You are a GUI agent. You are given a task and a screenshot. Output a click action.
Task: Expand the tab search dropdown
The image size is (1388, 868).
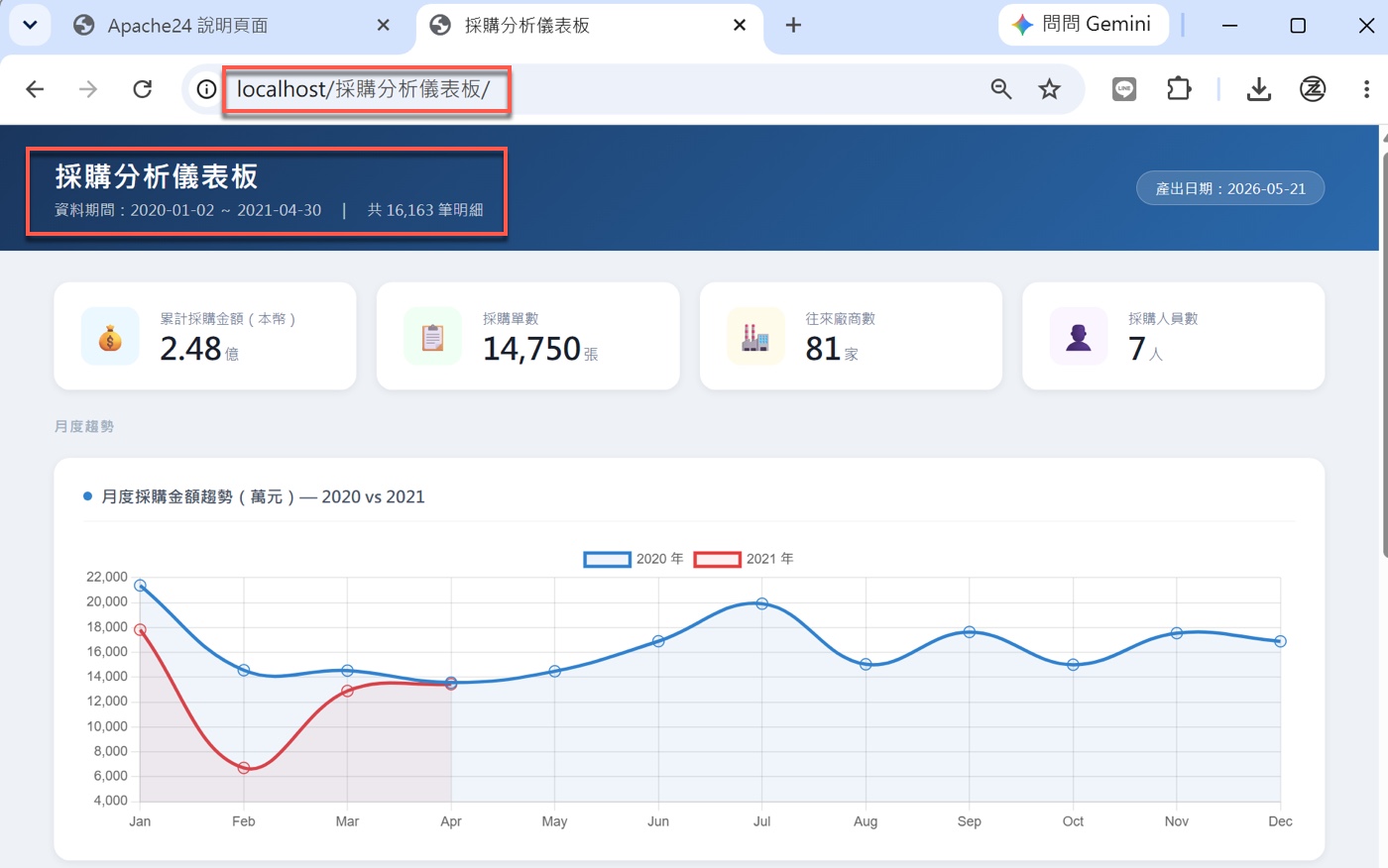[x=30, y=25]
